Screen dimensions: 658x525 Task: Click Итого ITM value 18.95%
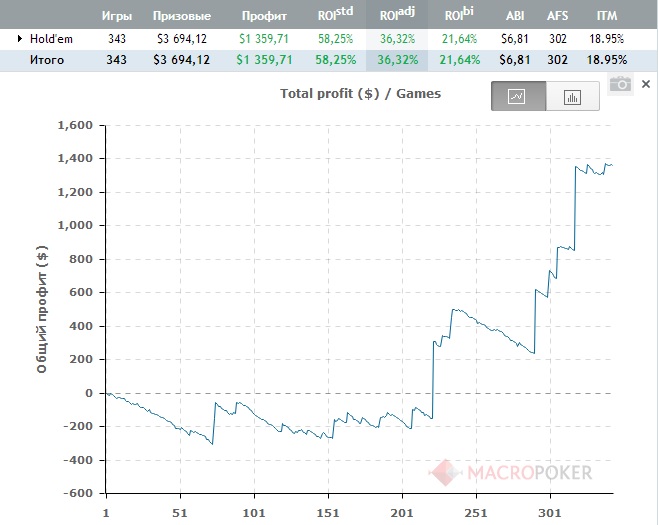(x=607, y=60)
